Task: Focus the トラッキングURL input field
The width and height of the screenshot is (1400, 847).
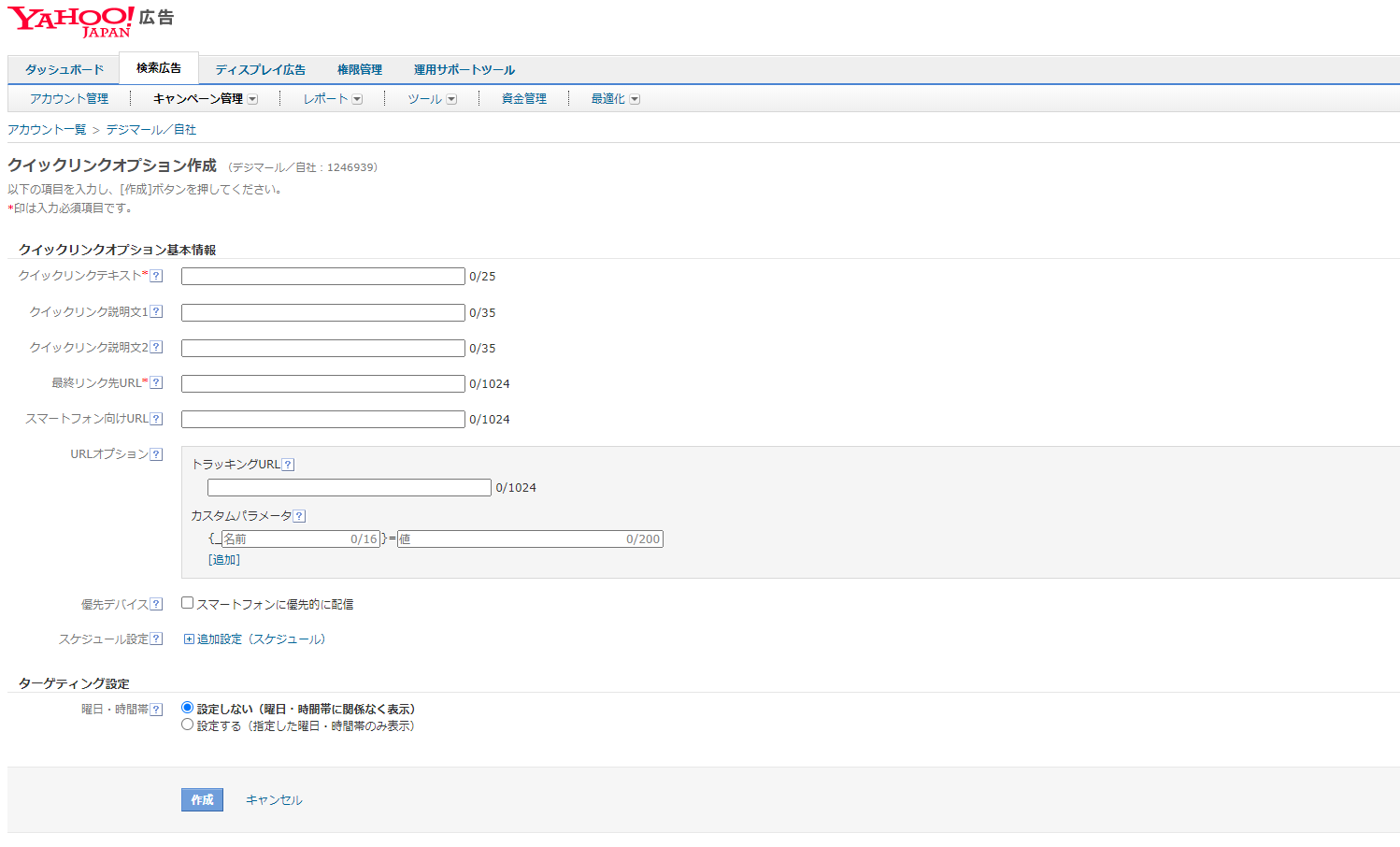Action: (350, 487)
